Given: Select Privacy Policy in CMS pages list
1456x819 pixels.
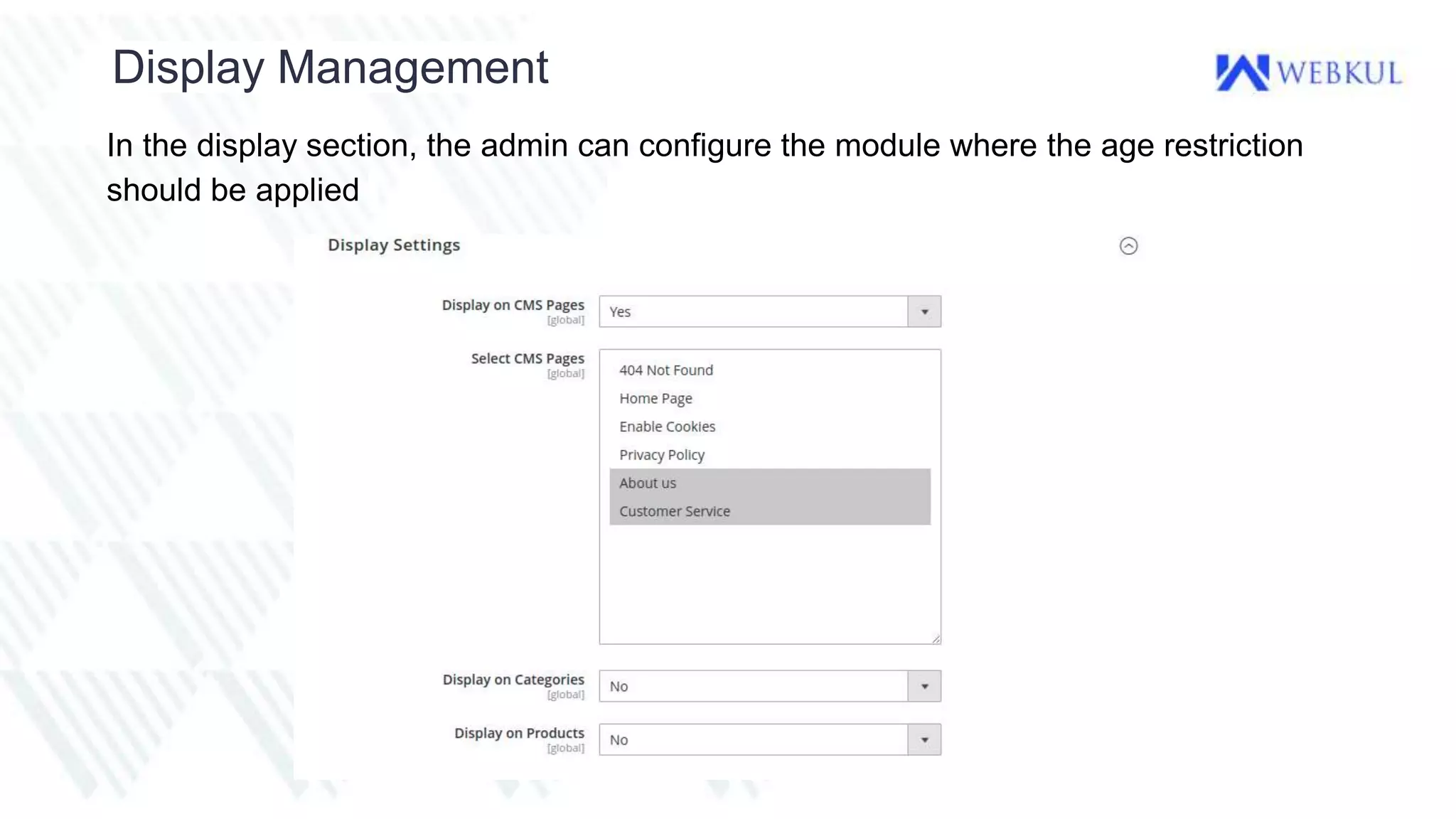Looking at the screenshot, I should pos(770,454).
